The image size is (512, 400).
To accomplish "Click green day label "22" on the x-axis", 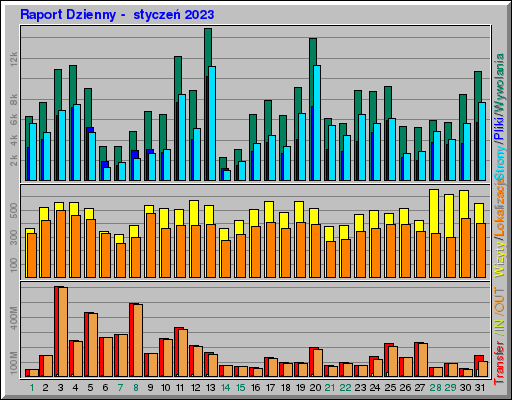I will tap(345, 388).
